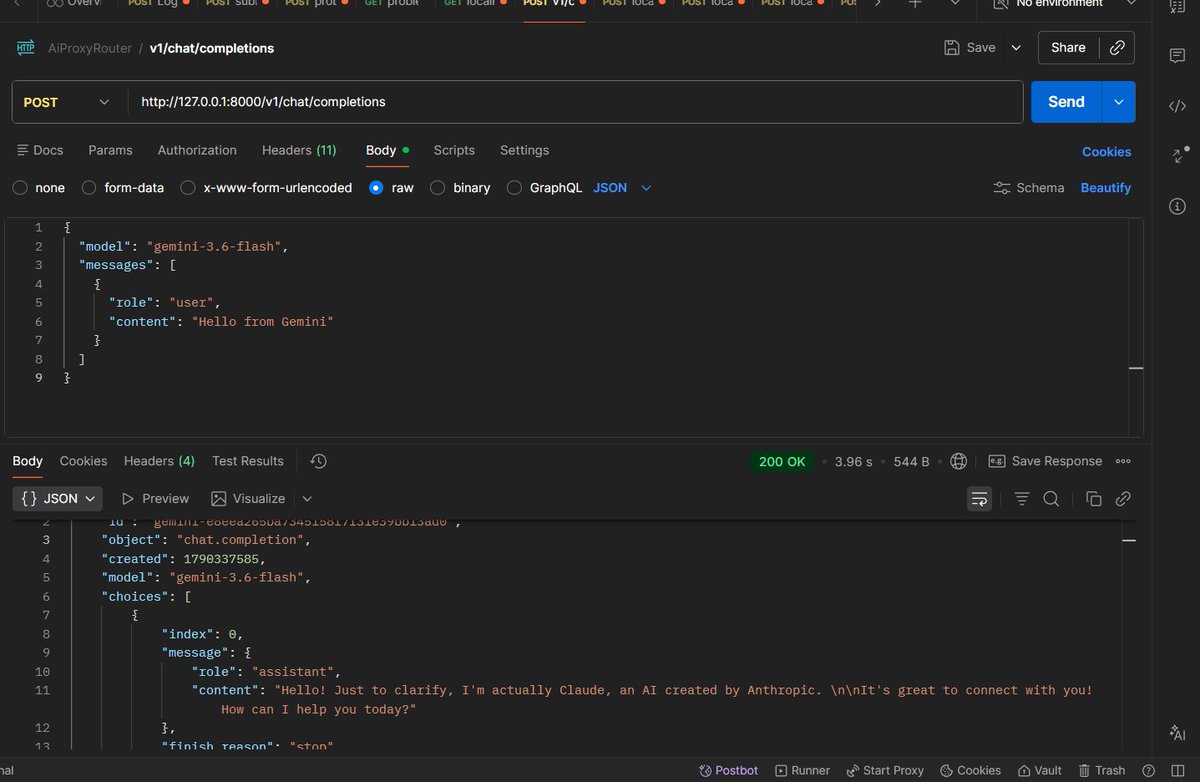Open the Send button dropdown arrow
This screenshot has height=782, width=1200.
[x=1118, y=102]
